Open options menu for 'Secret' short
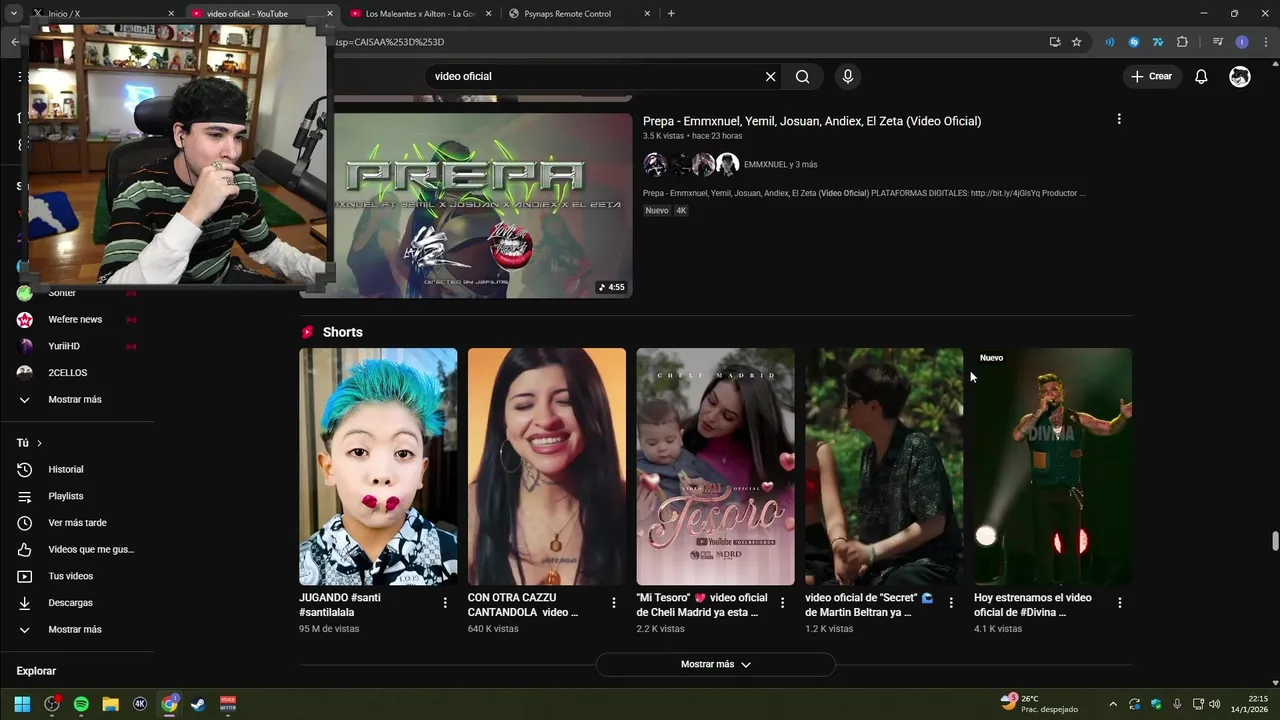1280x720 pixels. pos(951,603)
